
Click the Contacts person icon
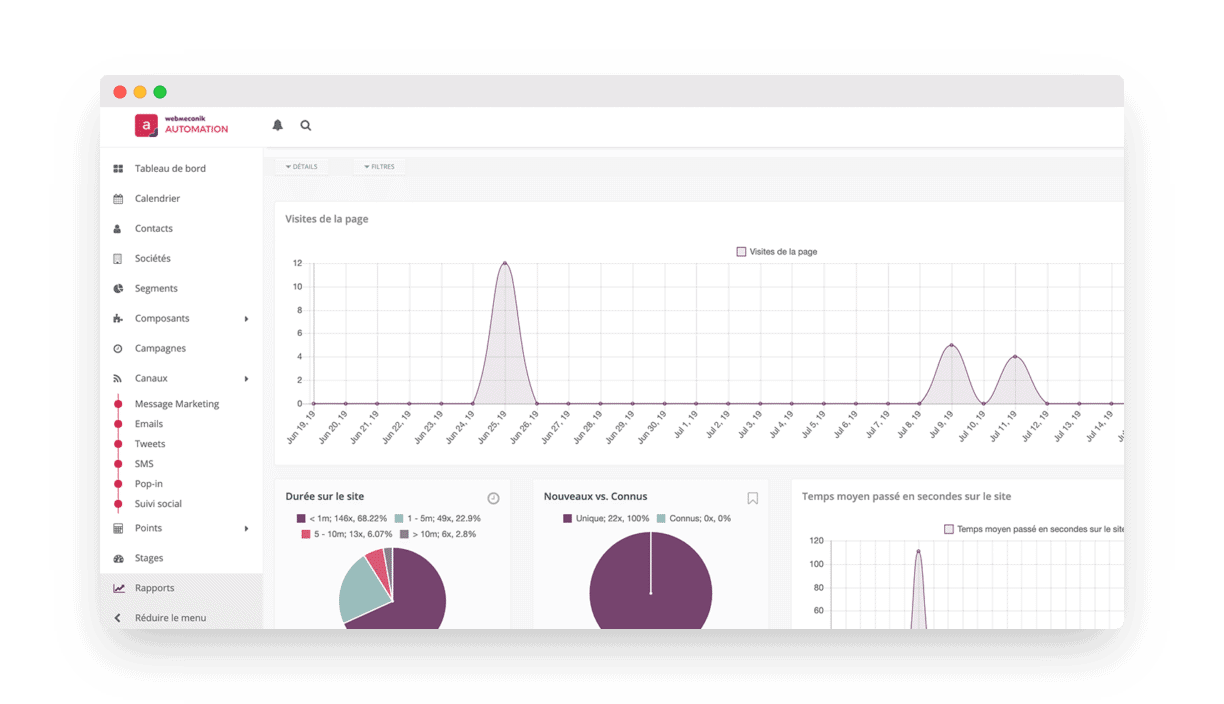(118, 229)
